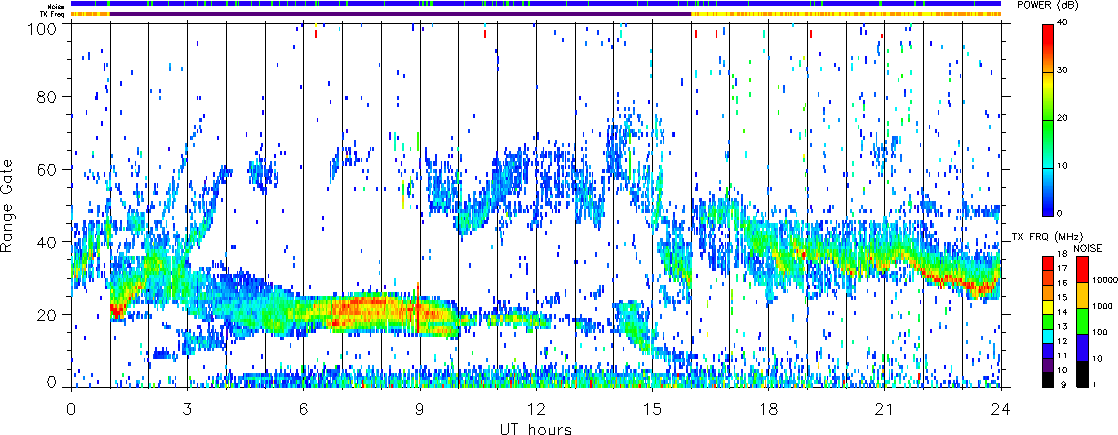Click the red segment of the POWER colorbar
This screenshot has width=1118, height=435.
point(1047,36)
